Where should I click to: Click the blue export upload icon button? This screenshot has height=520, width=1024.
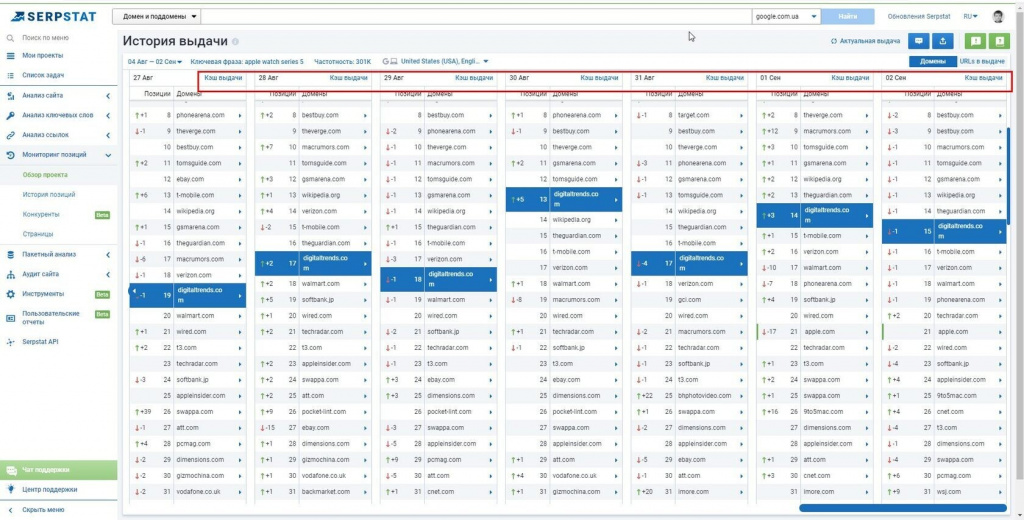(942, 41)
